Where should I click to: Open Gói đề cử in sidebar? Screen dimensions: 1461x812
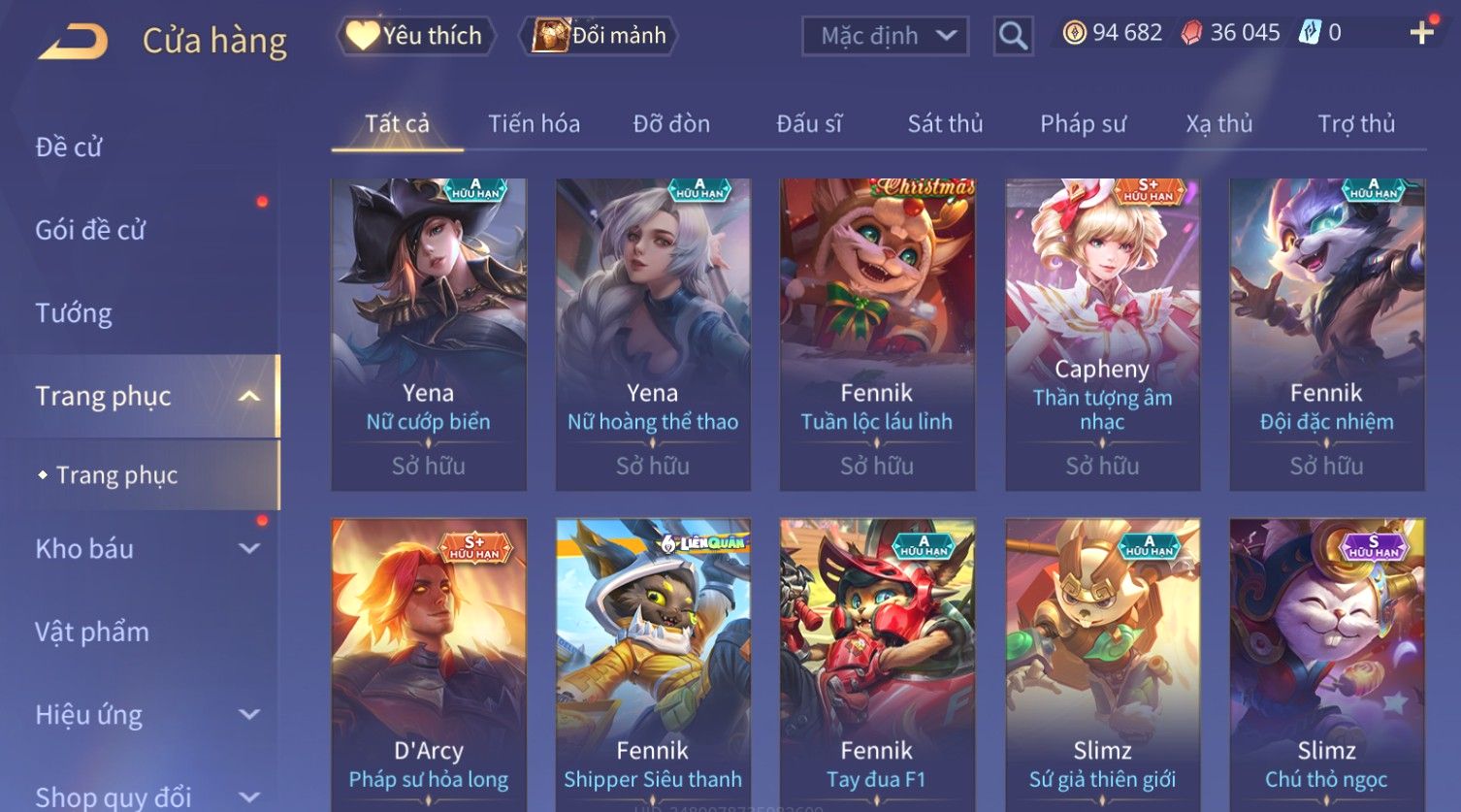click(x=90, y=230)
